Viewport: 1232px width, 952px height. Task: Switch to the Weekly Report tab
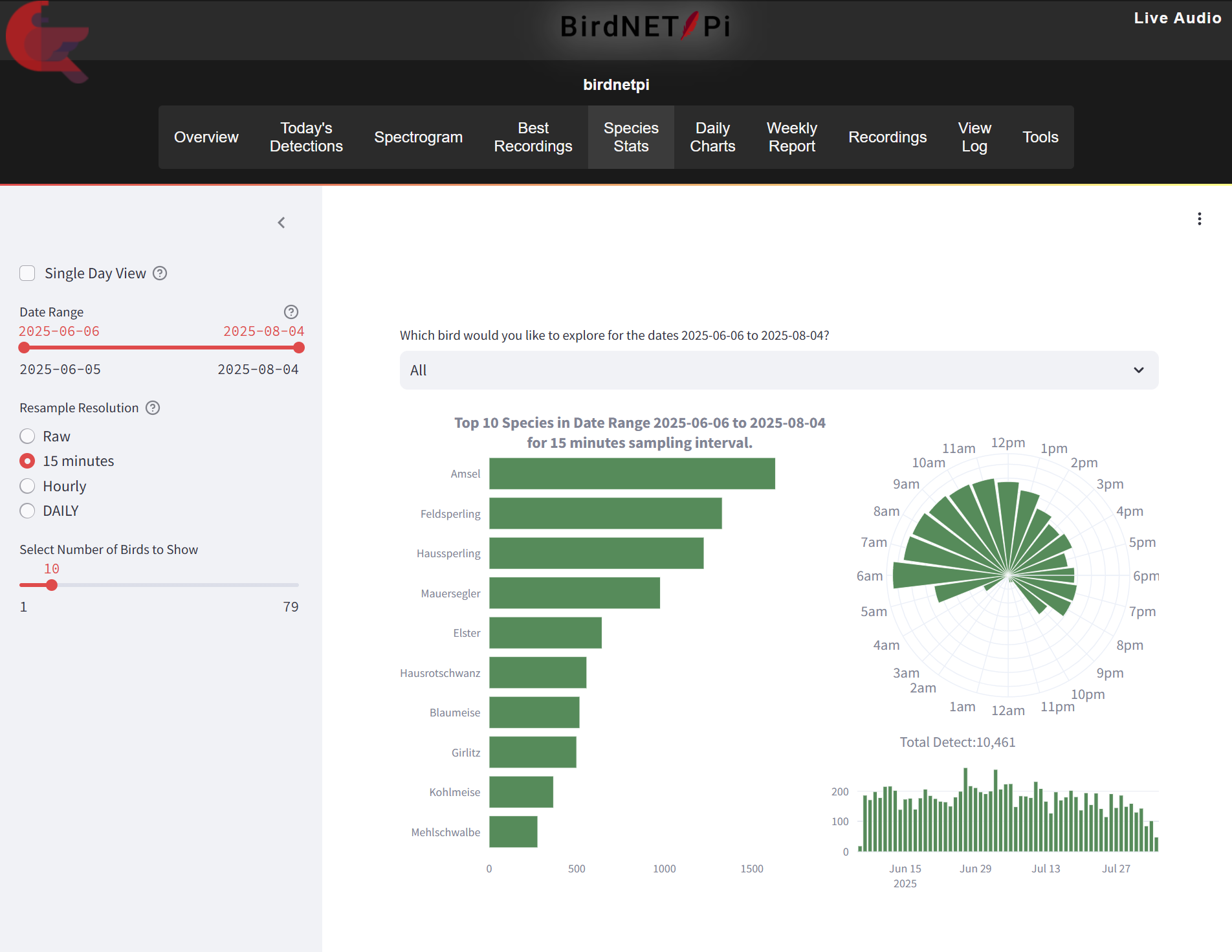pos(791,137)
